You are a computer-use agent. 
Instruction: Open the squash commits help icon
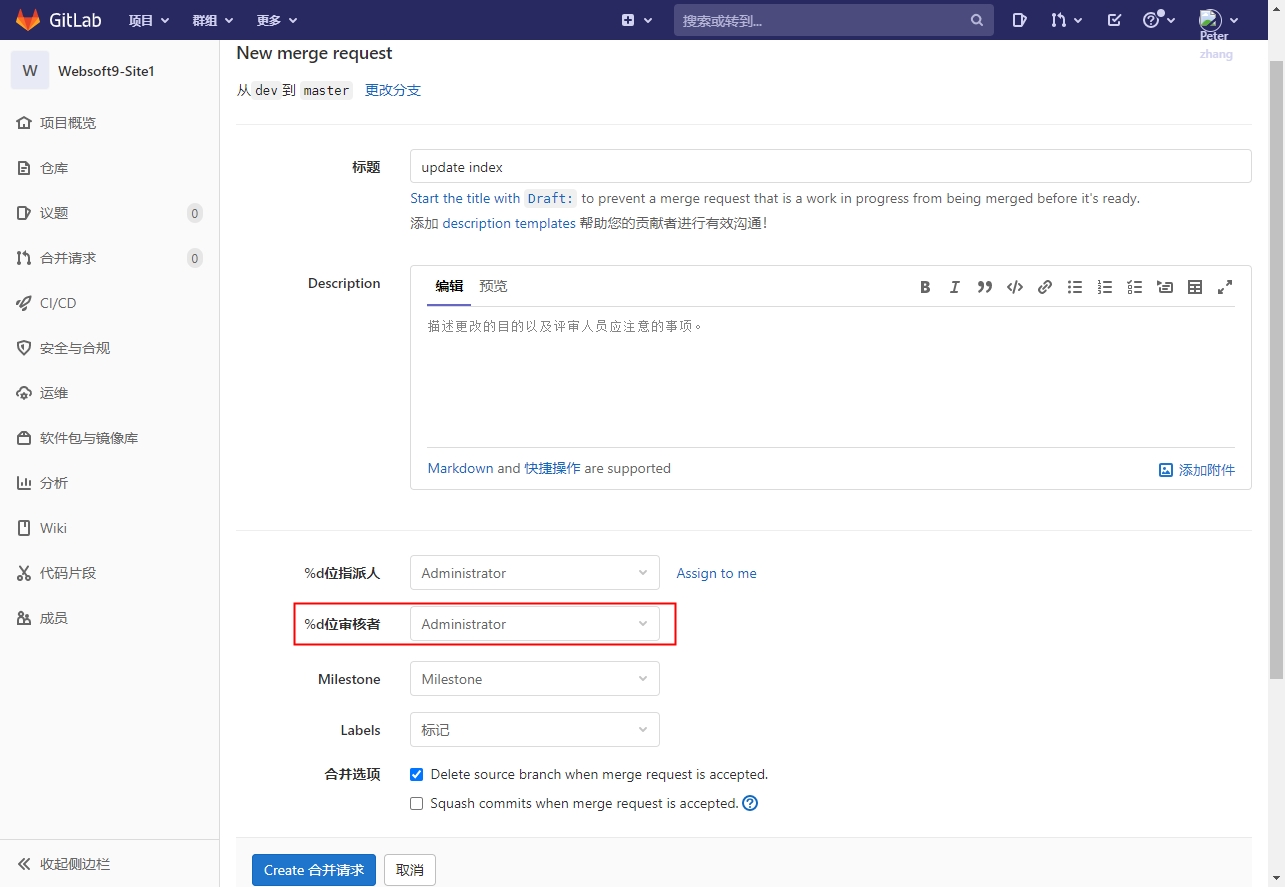tap(750, 803)
